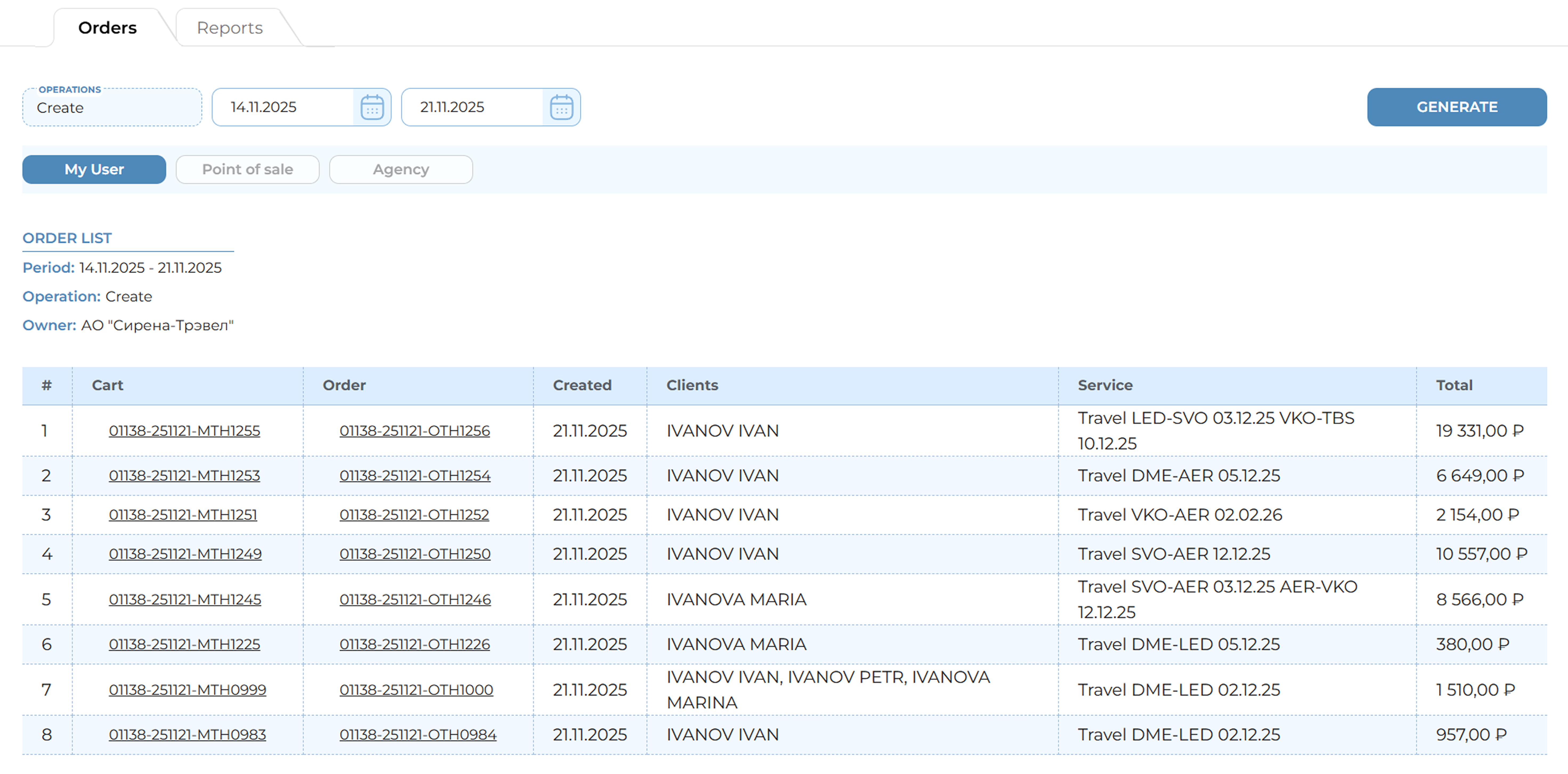Open order link 01138-251121-OTH1226

415,644
